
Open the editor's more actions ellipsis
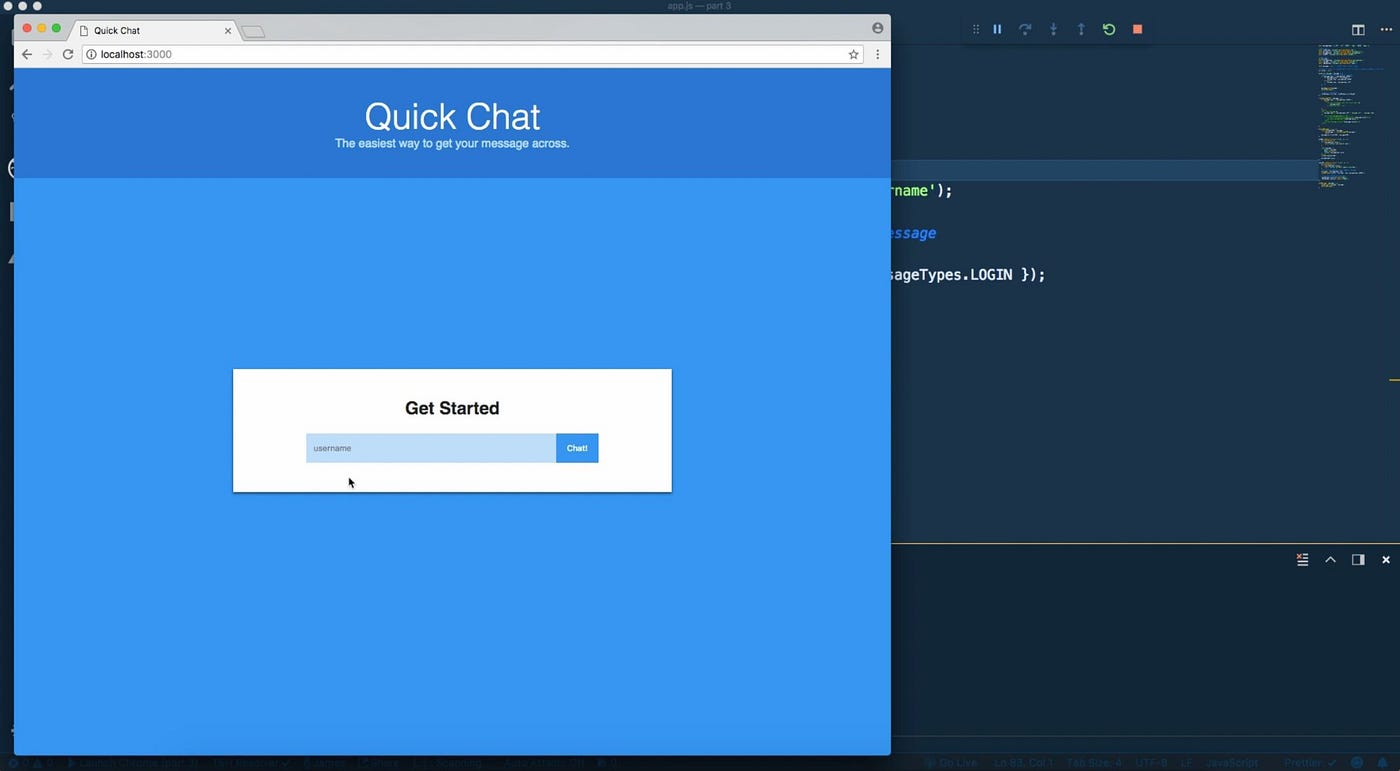[1386, 30]
